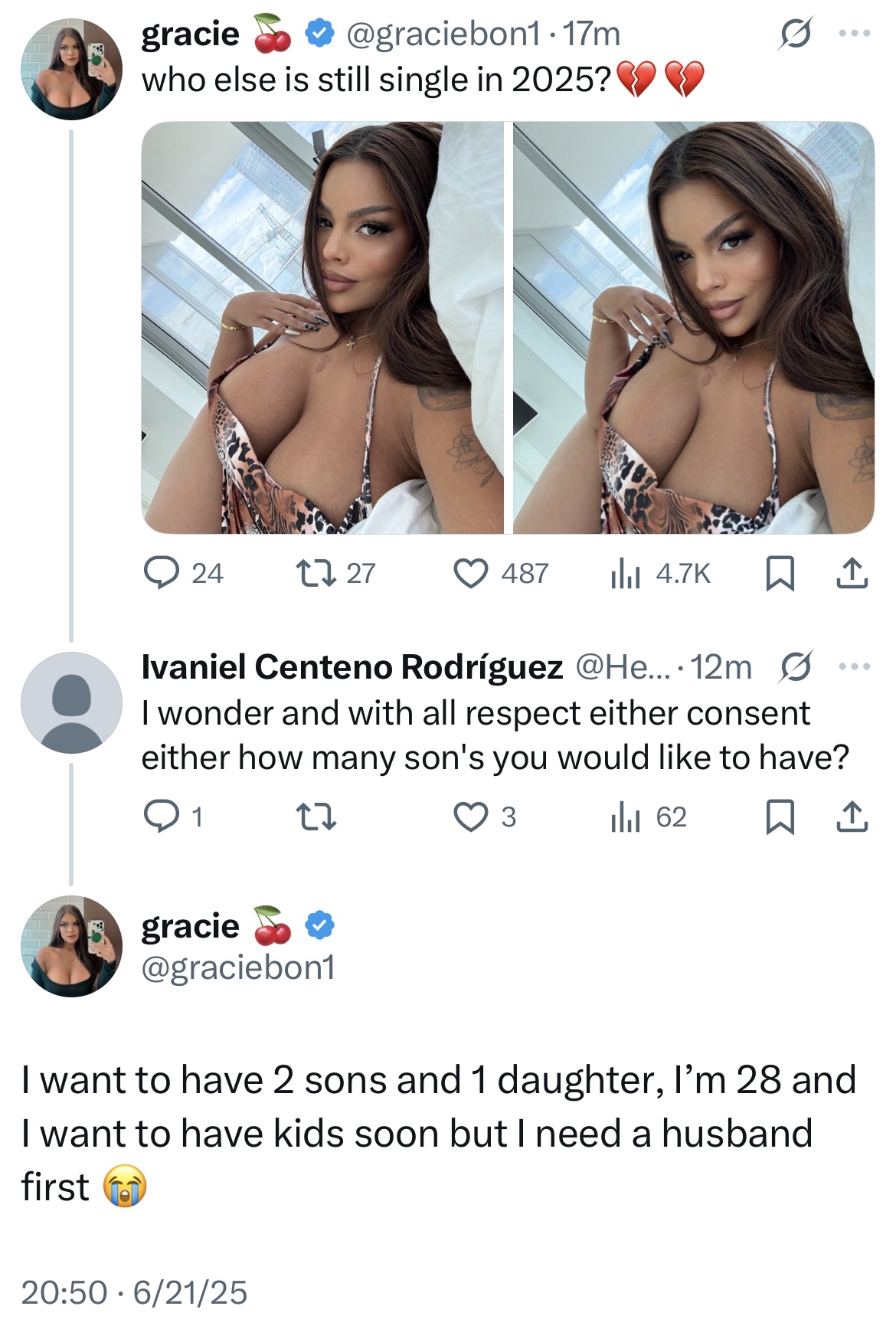The image size is (896, 1329).
Task: Open Ivaniel Centeno Rodríguez's profile name
Action: (x=352, y=666)
